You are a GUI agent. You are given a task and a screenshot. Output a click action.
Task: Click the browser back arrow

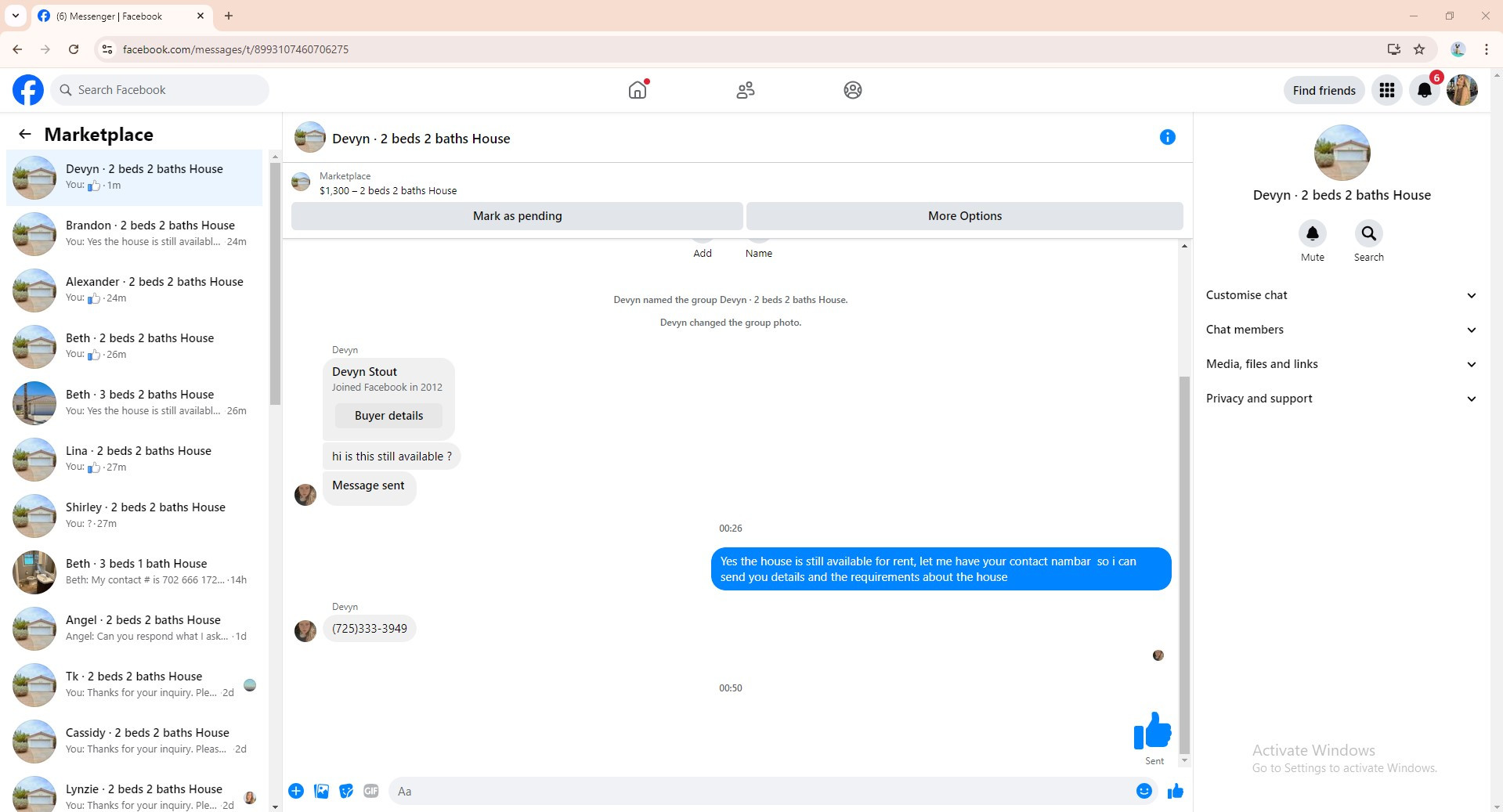(17, 49)
